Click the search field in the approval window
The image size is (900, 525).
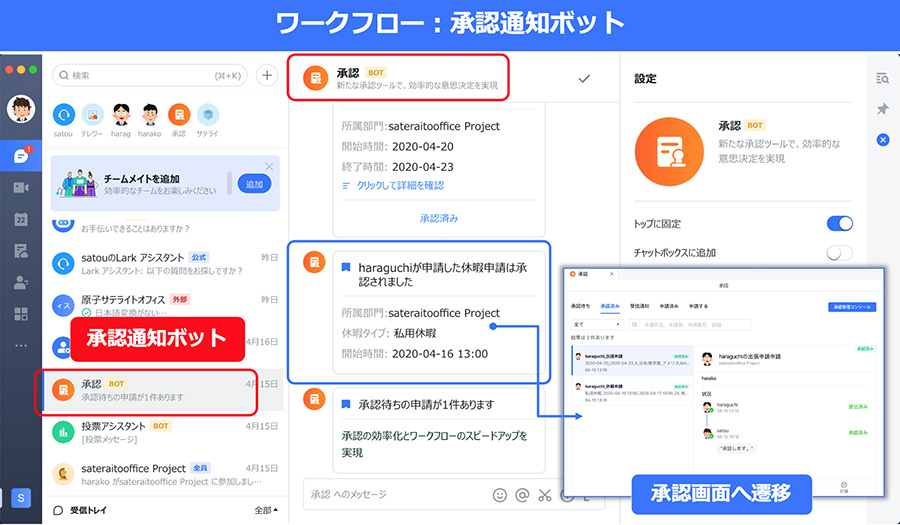pyautogui.click(x=690, y=325)
